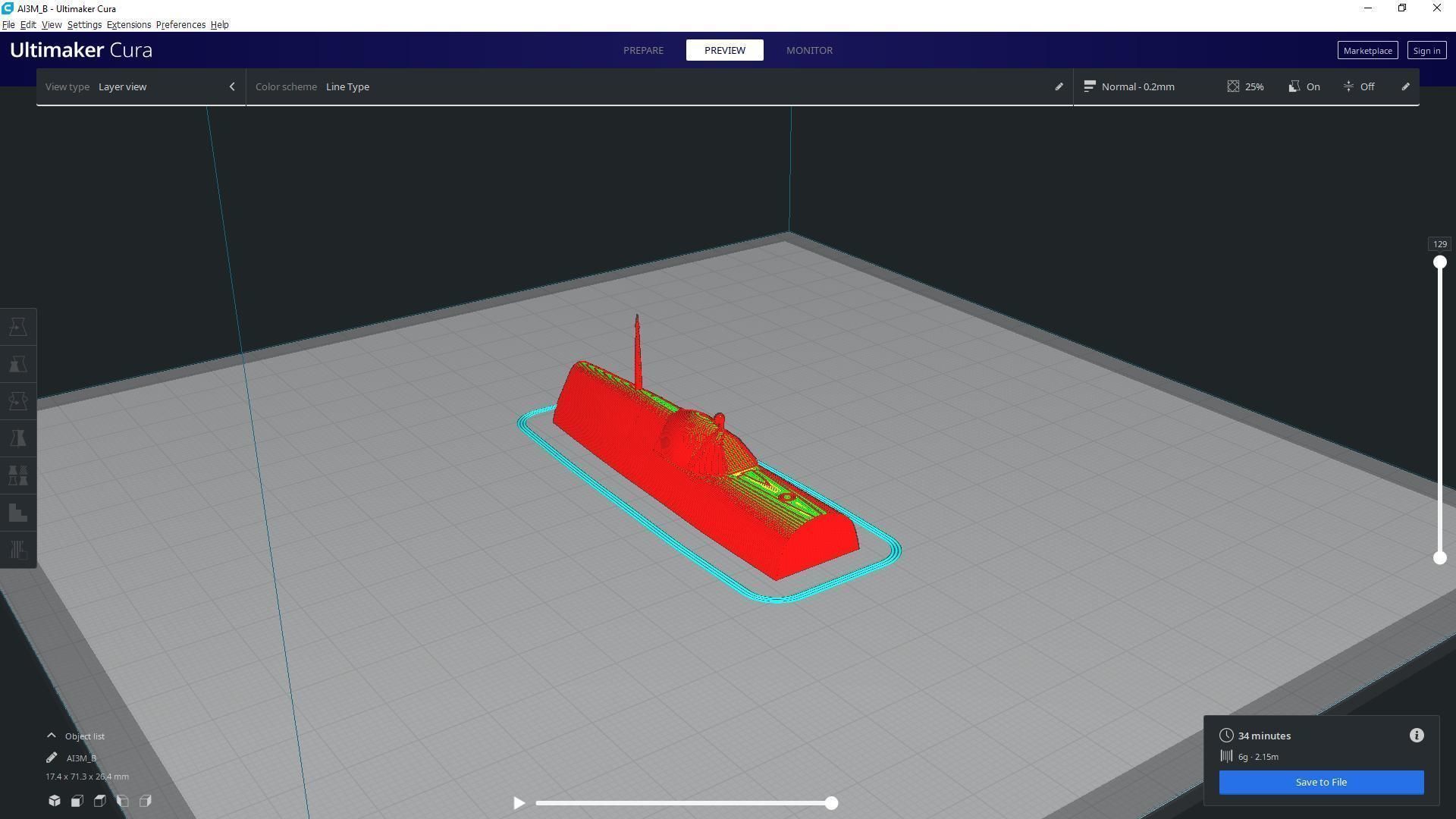Screen dimensions: 1456x819
Task: Switch to top camera view icon
Action: (100, 801)
